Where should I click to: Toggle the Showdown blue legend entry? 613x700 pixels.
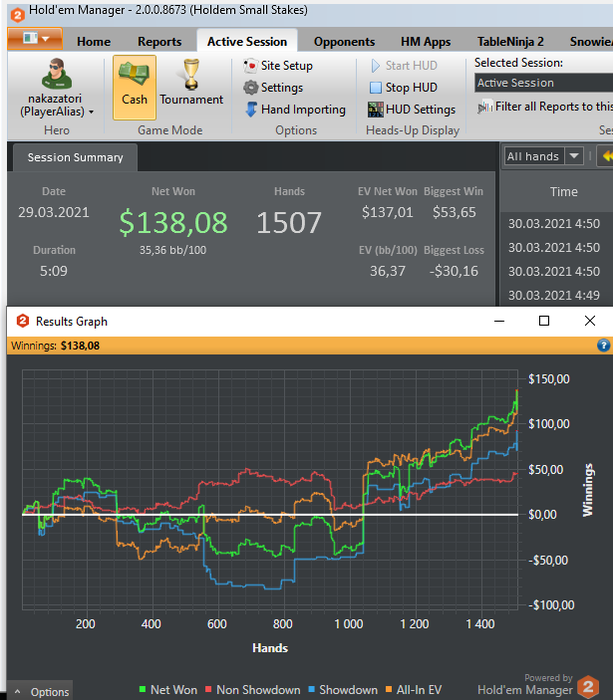point(343,690)
